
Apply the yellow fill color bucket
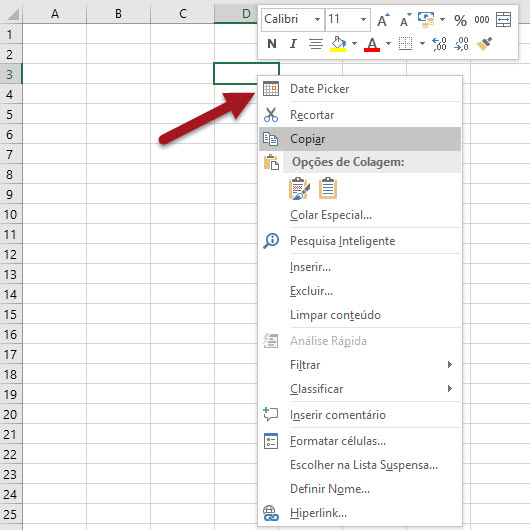(338, 44)
